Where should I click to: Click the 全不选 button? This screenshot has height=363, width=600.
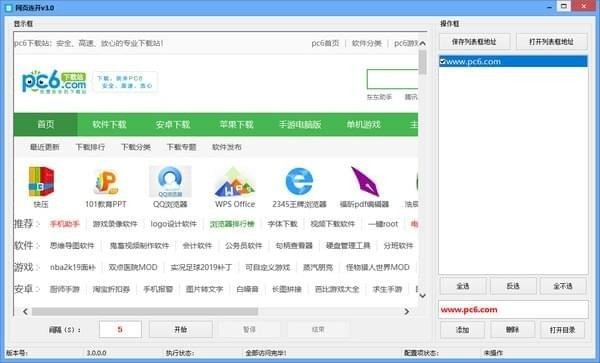[x=562, y=286]
